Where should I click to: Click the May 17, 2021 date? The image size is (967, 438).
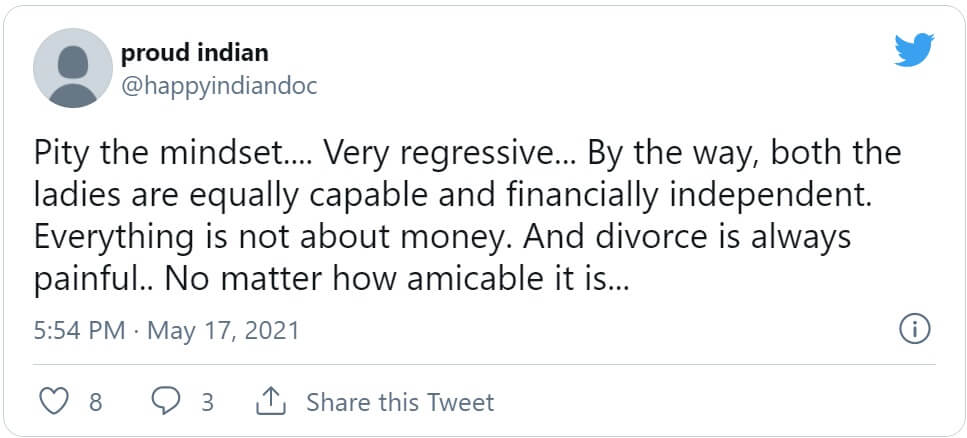tap(223, 330)
